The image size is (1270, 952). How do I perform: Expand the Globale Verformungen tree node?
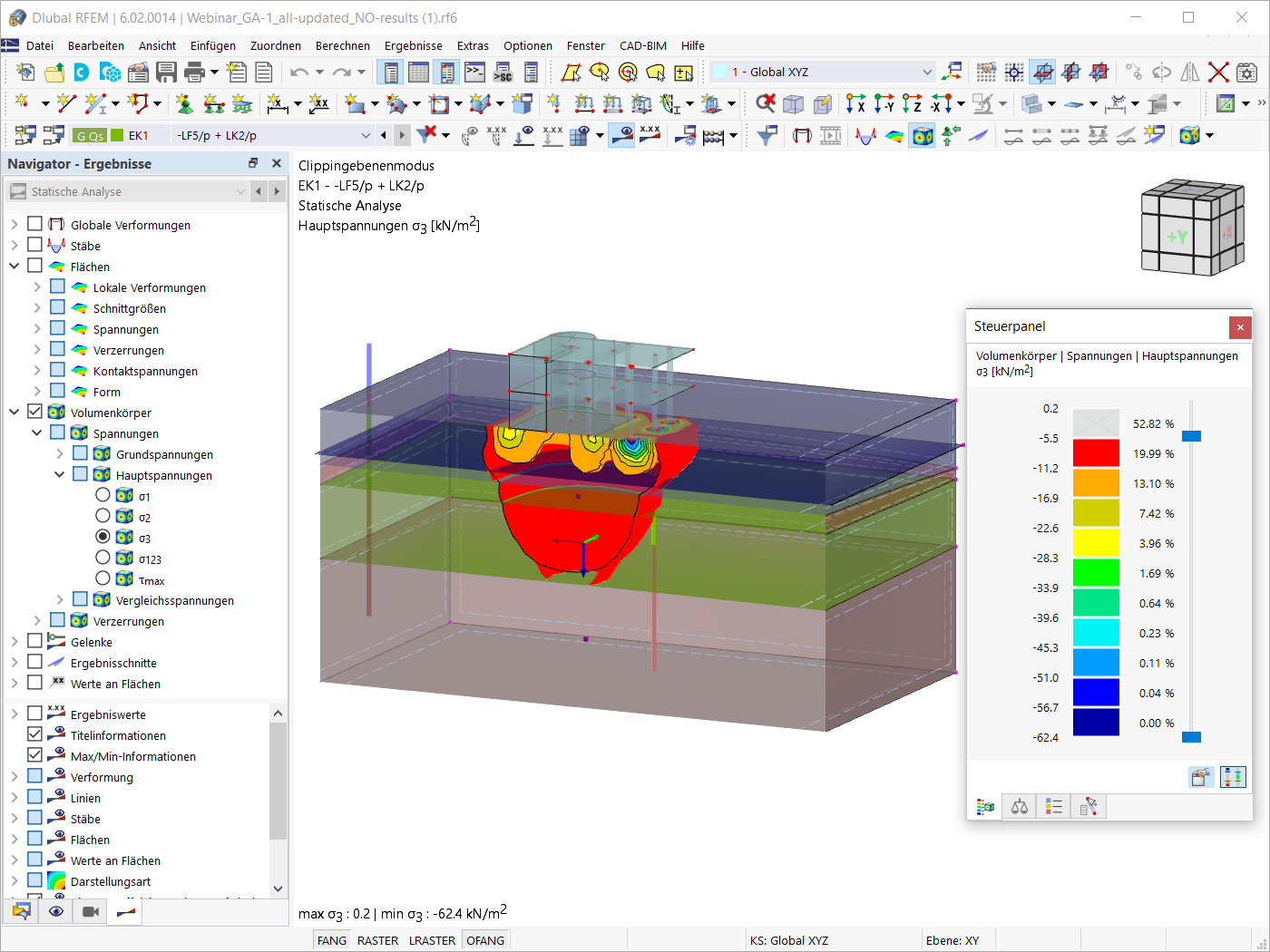(15, 224)
